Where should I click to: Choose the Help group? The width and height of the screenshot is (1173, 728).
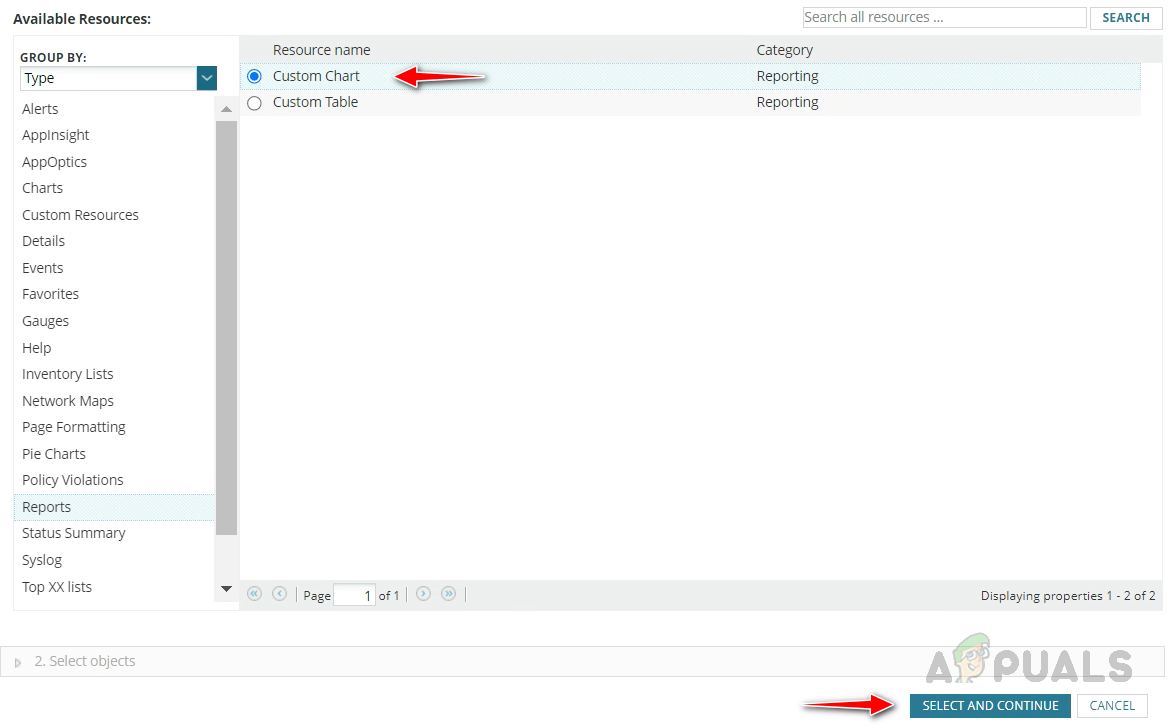click(x=37, y=348)
